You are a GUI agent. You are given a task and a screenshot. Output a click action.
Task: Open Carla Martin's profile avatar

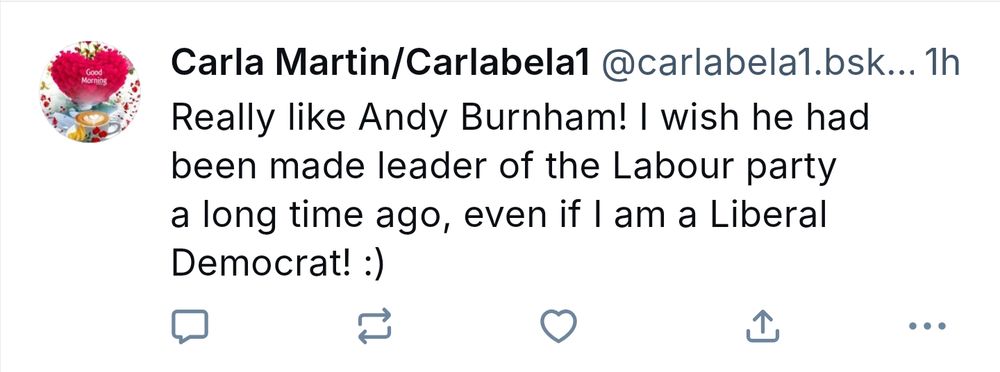coord(90,92)
